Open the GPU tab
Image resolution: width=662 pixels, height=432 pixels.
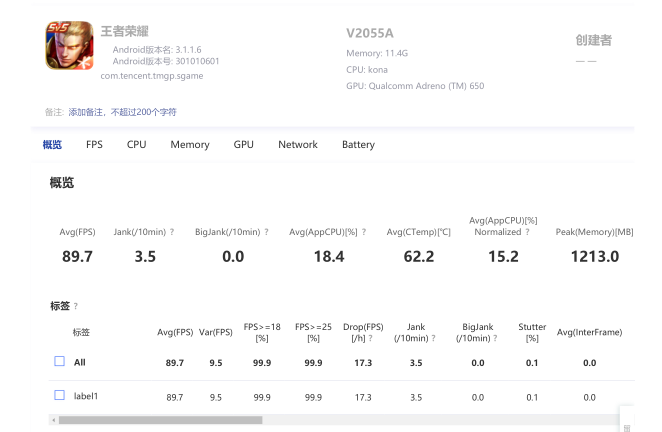click(244, 144)
